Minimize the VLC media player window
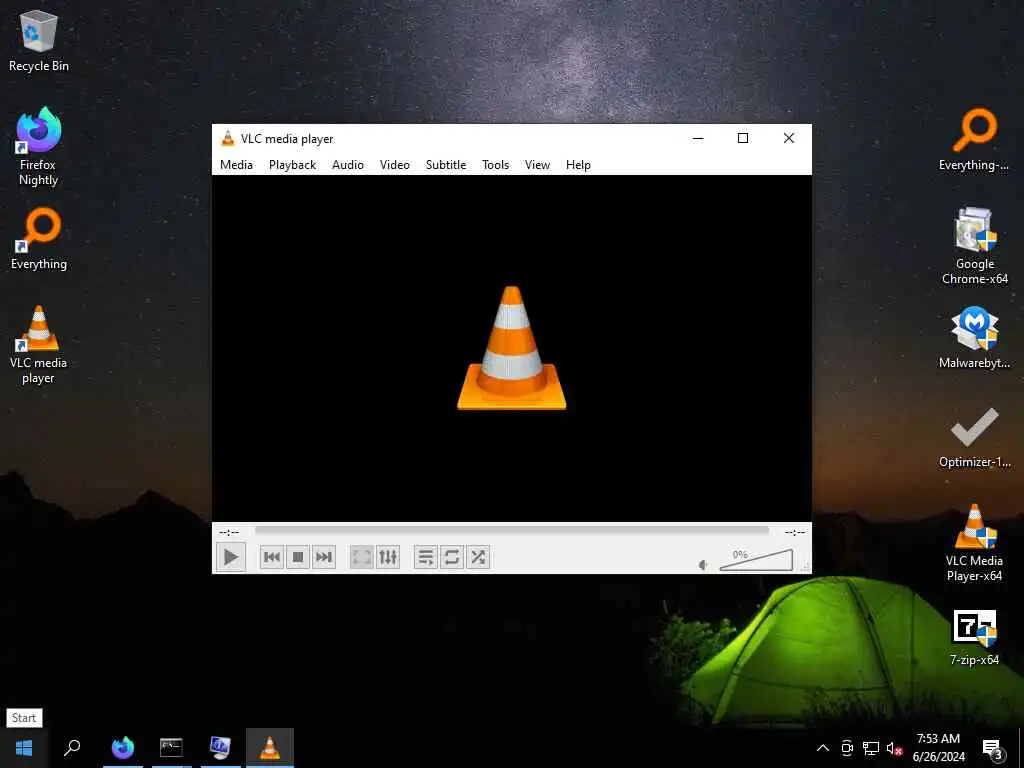Image resolution: width=1024 pixels, height=768 pixels. click(698, 138)
